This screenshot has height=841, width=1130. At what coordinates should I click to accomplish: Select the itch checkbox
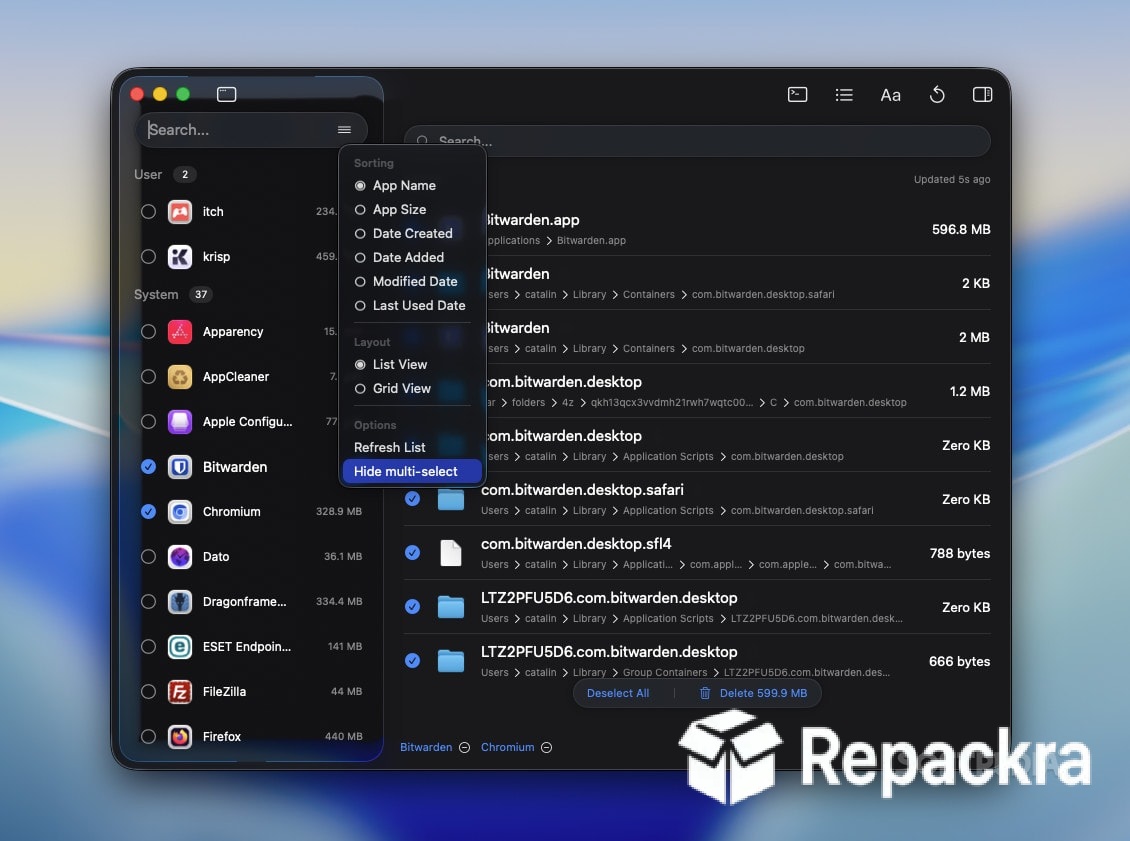(148, 212)
